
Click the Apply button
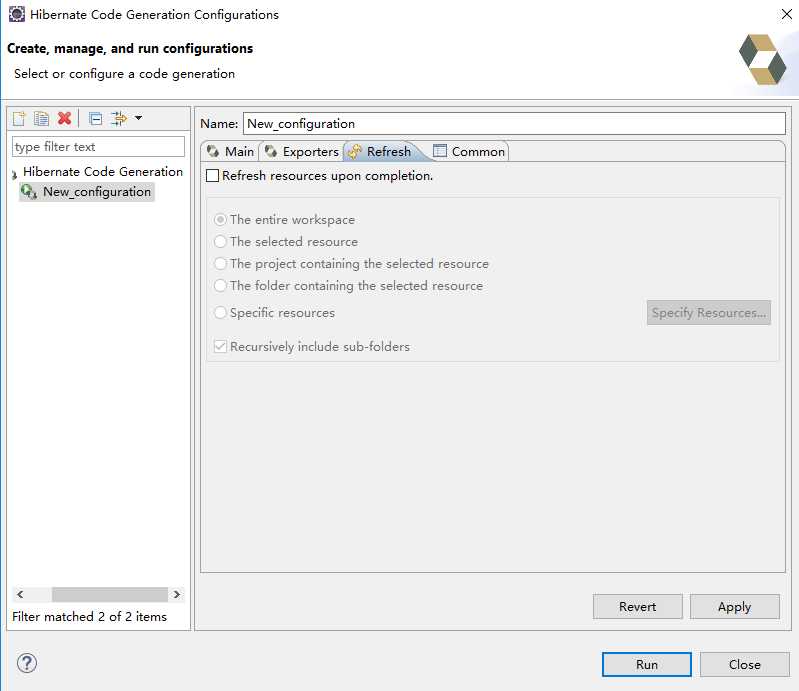point(734,606)
